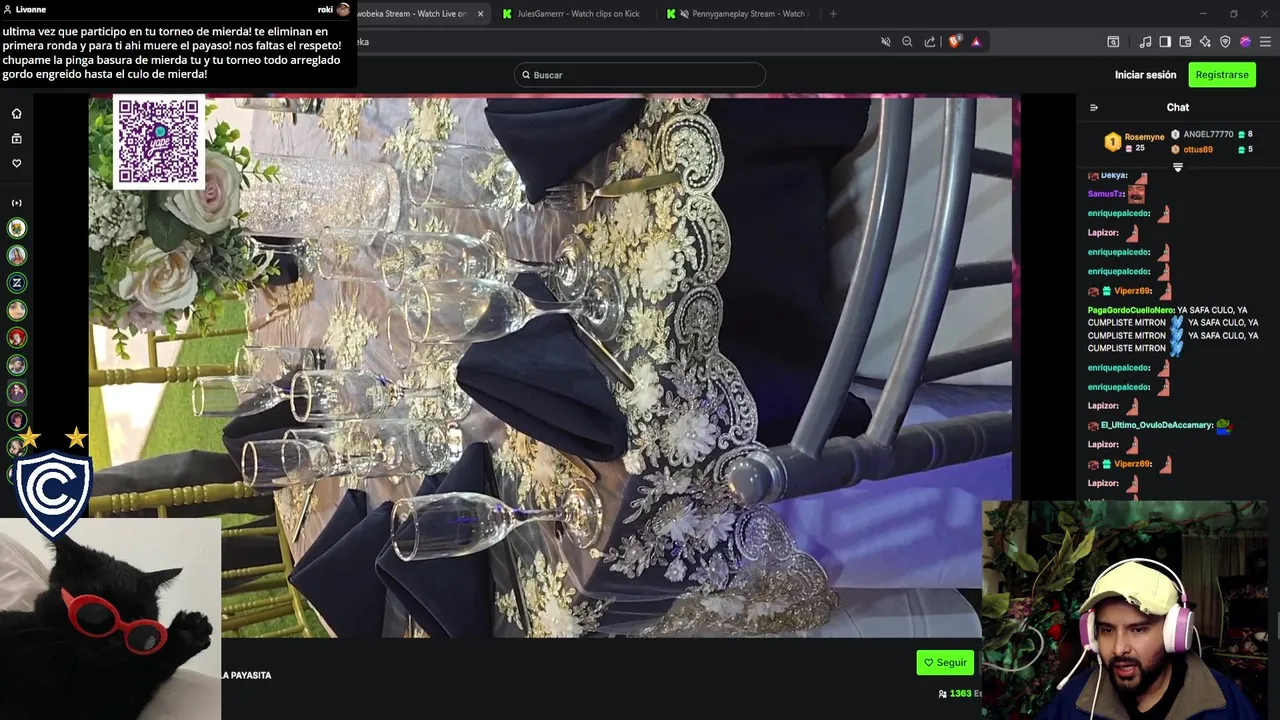Image resolution: width=1280 pixels, height=720 pixels.
Task: Click the share page icon in address bar
Action: click(x=930, y=42)
